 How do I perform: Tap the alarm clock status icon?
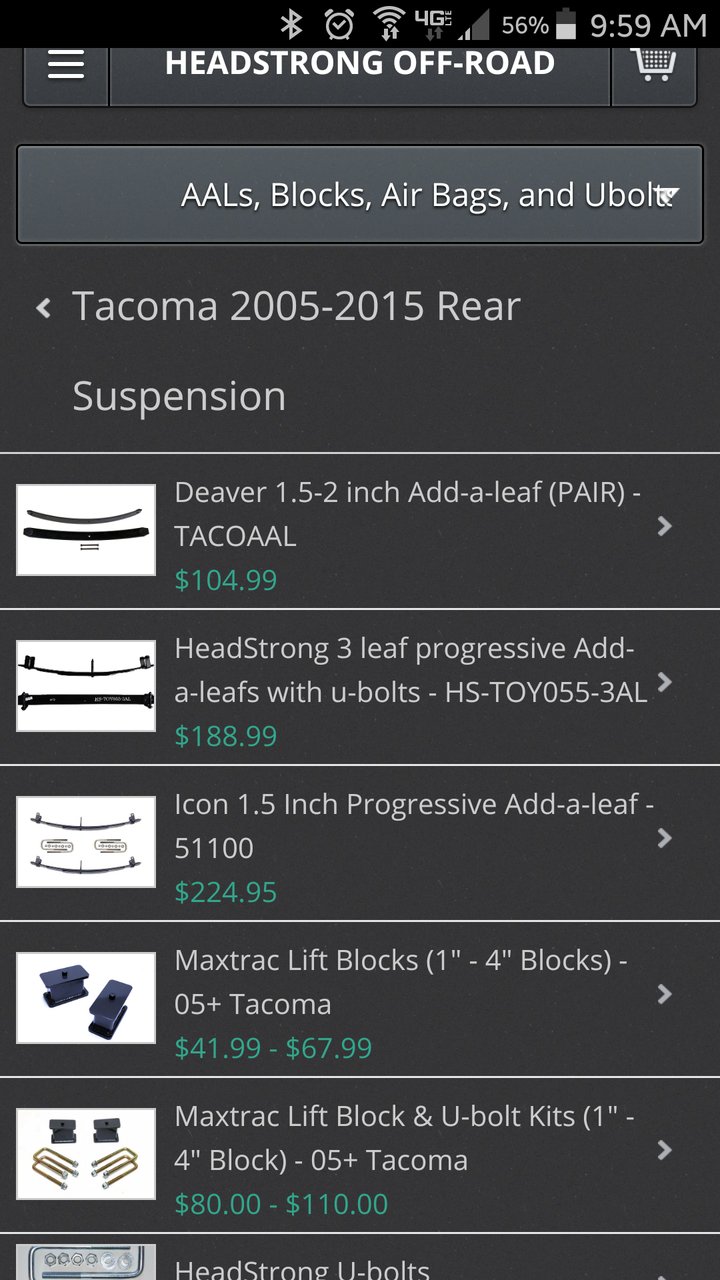point(340,24)
